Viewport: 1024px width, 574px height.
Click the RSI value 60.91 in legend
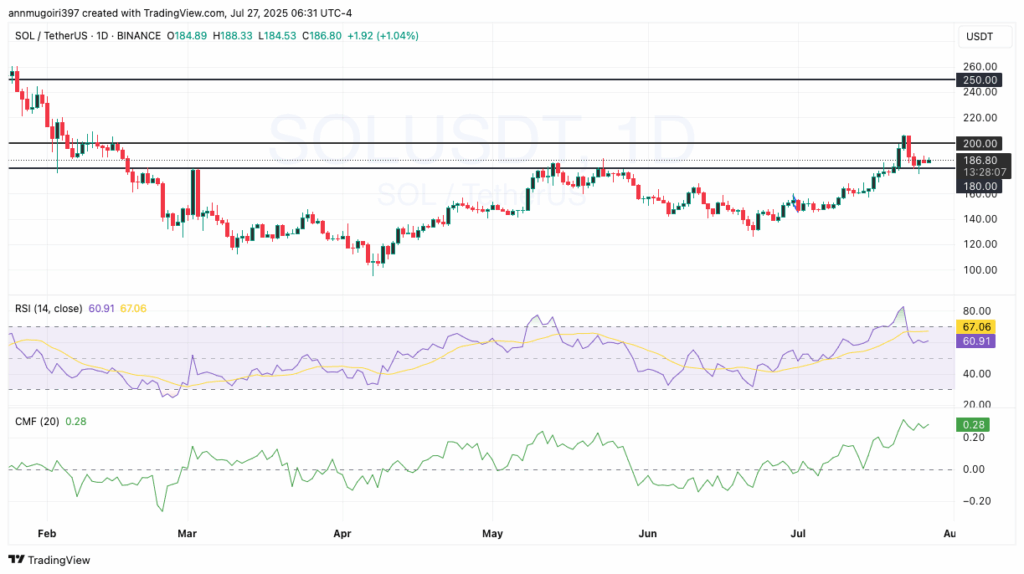[x=101, y=308]
